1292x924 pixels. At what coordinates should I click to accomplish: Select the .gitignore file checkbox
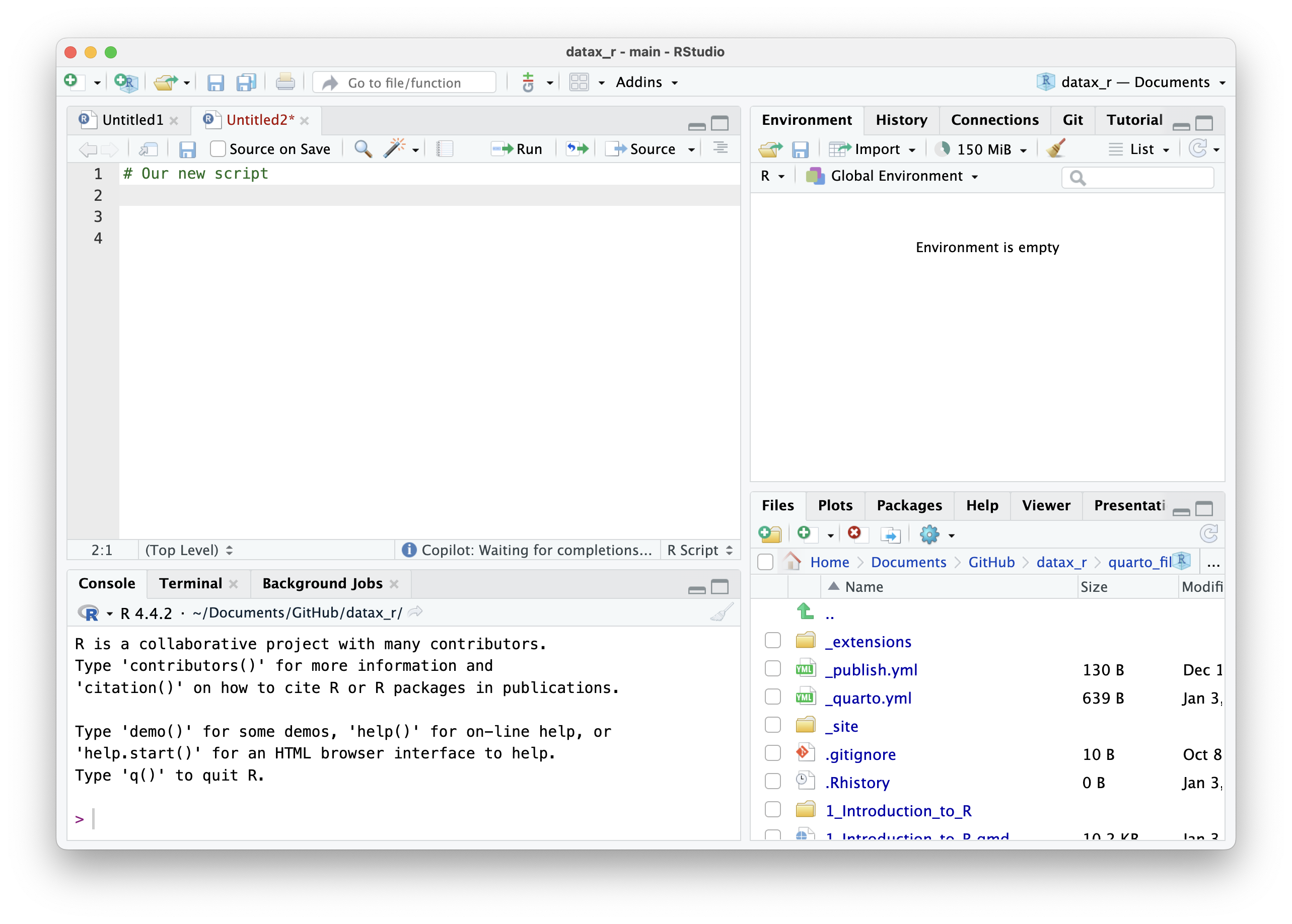tap(772, 753)
